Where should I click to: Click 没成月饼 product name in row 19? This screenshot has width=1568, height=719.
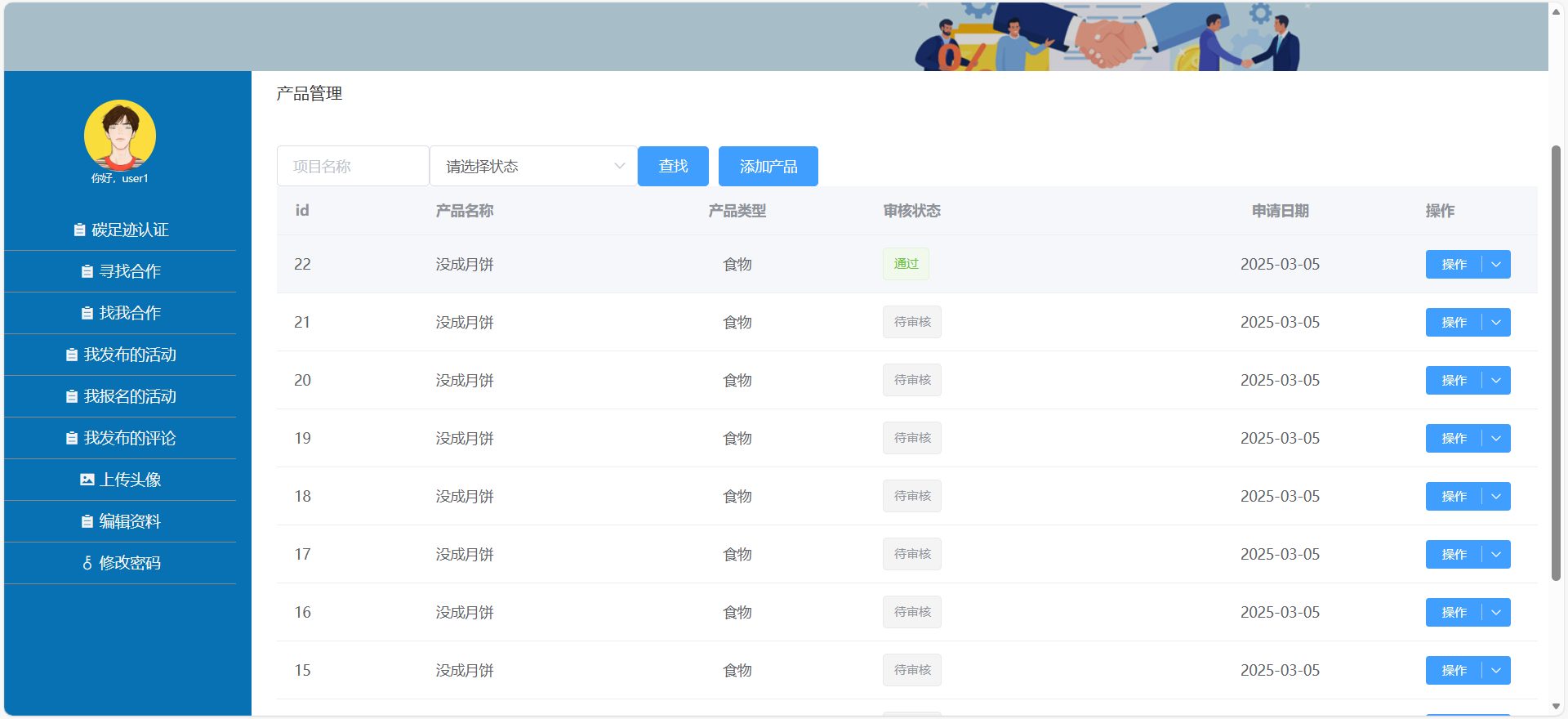(465, 439)
